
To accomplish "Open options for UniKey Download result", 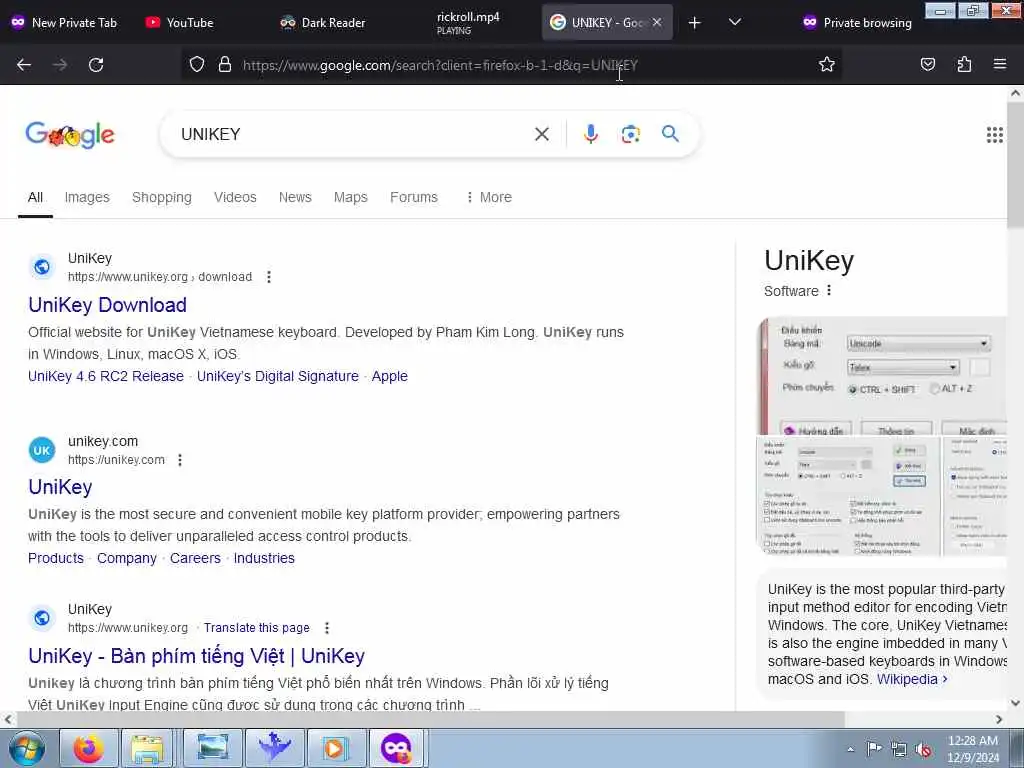I will 269,277.
